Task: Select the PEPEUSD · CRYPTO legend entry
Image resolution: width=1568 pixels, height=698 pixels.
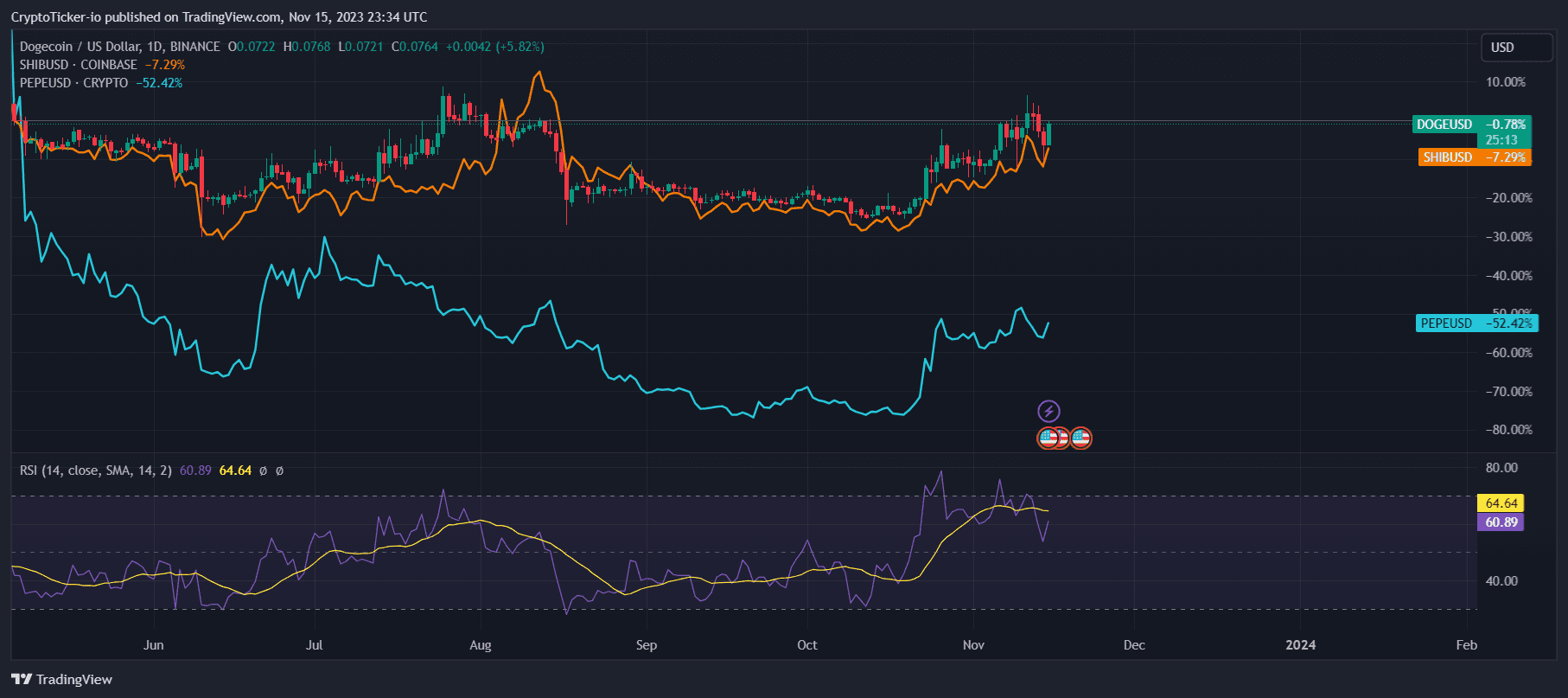Action: [73, 83]
